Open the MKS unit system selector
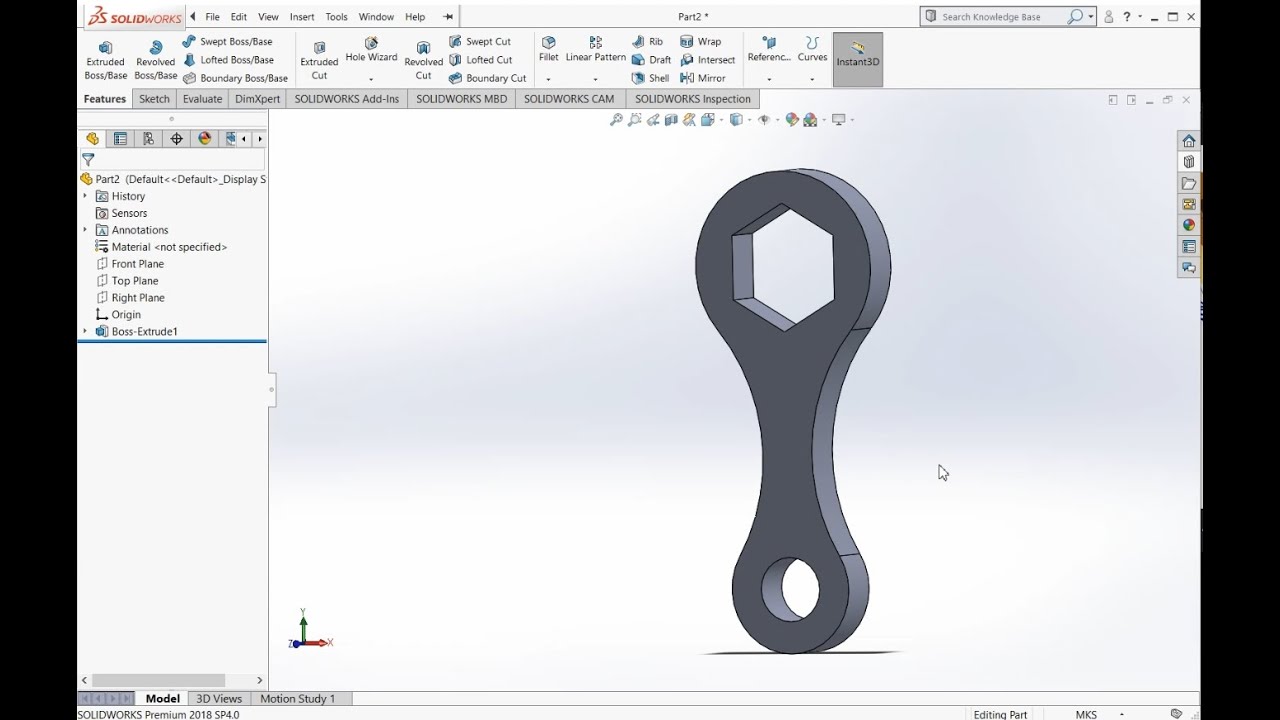The width and height of the screenshot is (1280, 720). coord(1098,714)
